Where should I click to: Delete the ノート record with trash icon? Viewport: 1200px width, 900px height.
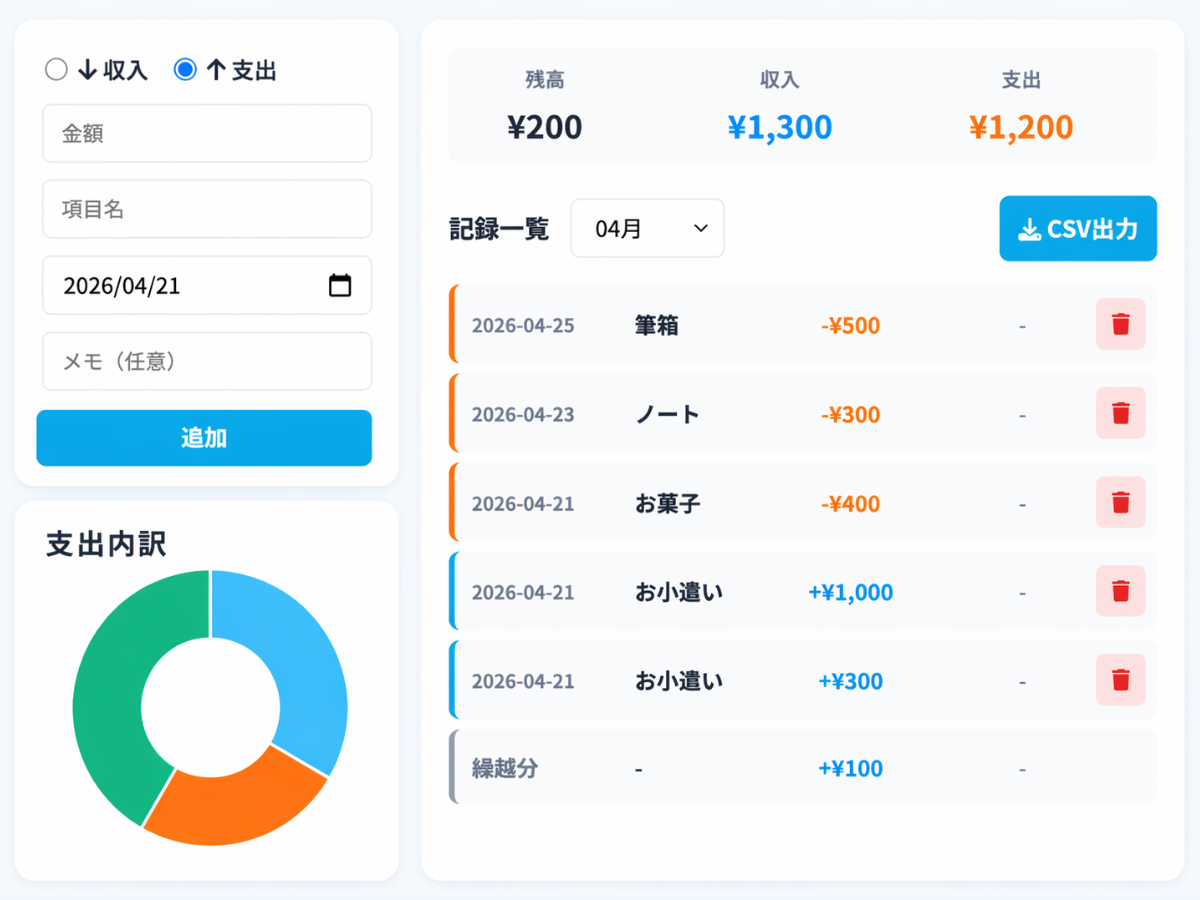point(1121,413)
